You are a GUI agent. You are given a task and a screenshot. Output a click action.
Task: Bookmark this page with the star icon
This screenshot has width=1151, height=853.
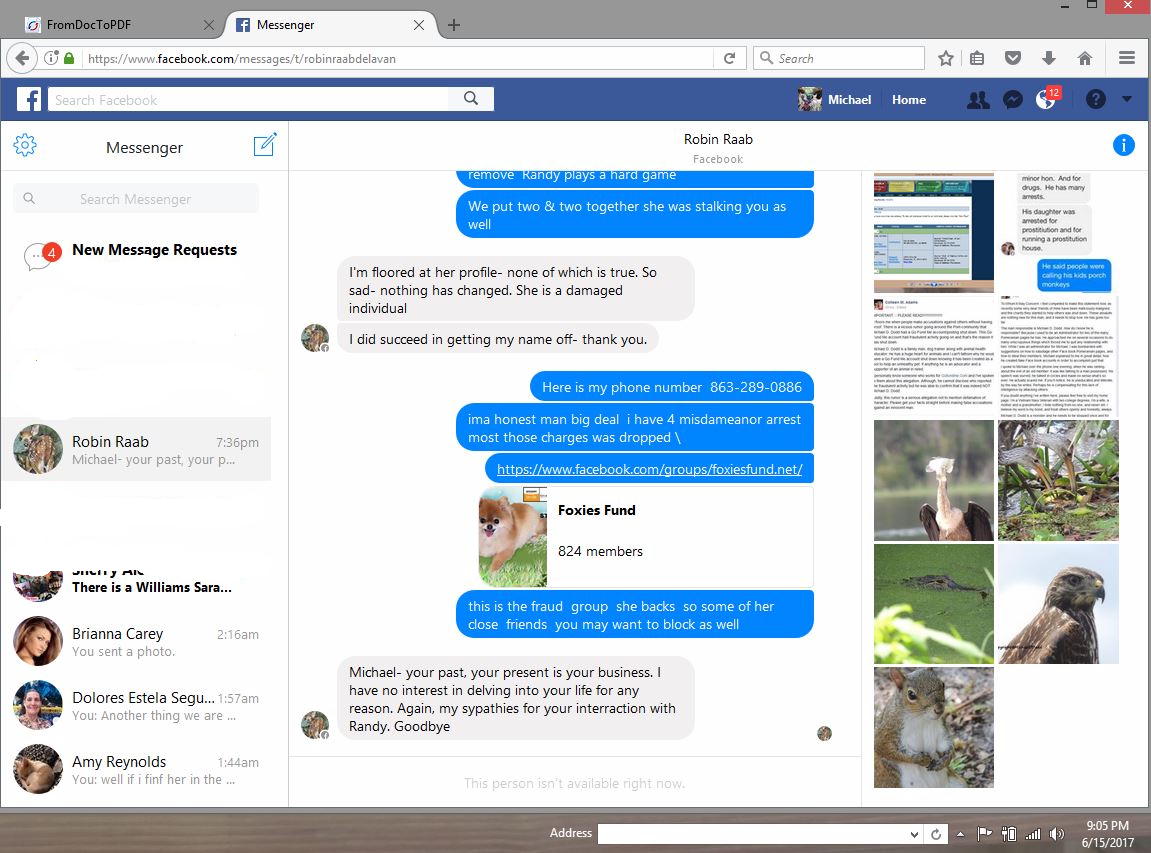coord(945,59)
